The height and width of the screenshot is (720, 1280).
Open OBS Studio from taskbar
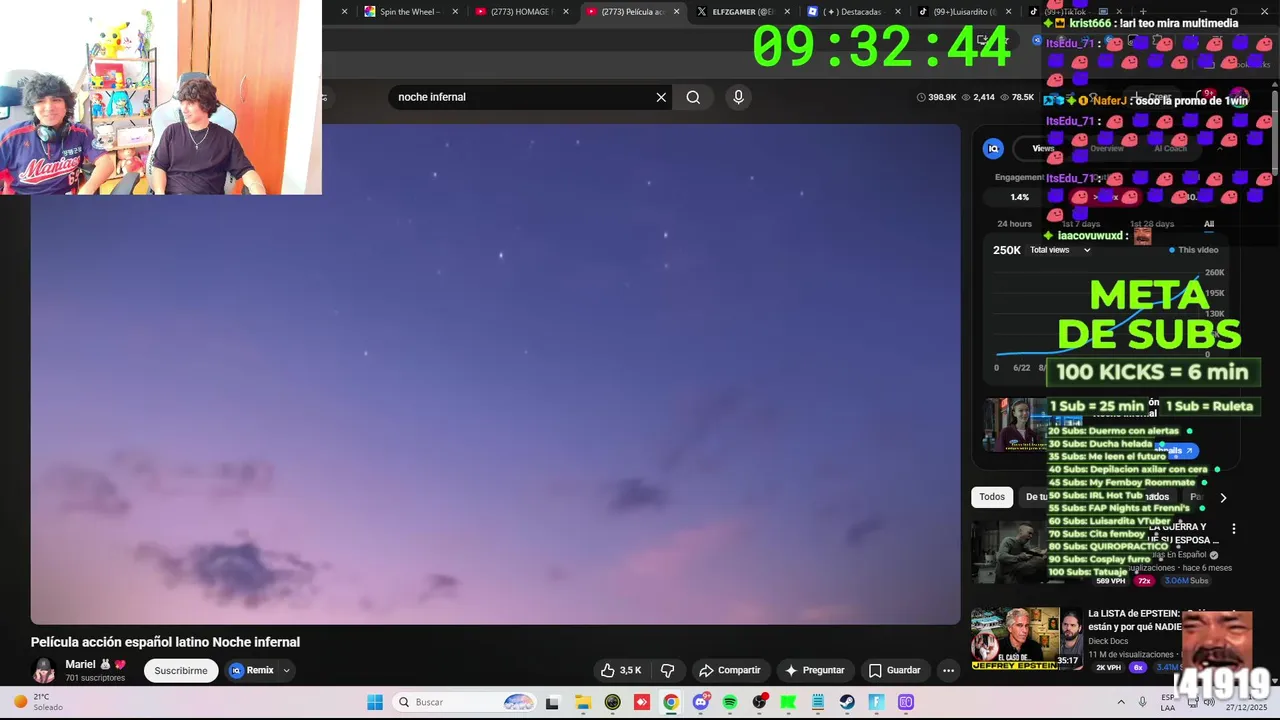pos(760,702)
